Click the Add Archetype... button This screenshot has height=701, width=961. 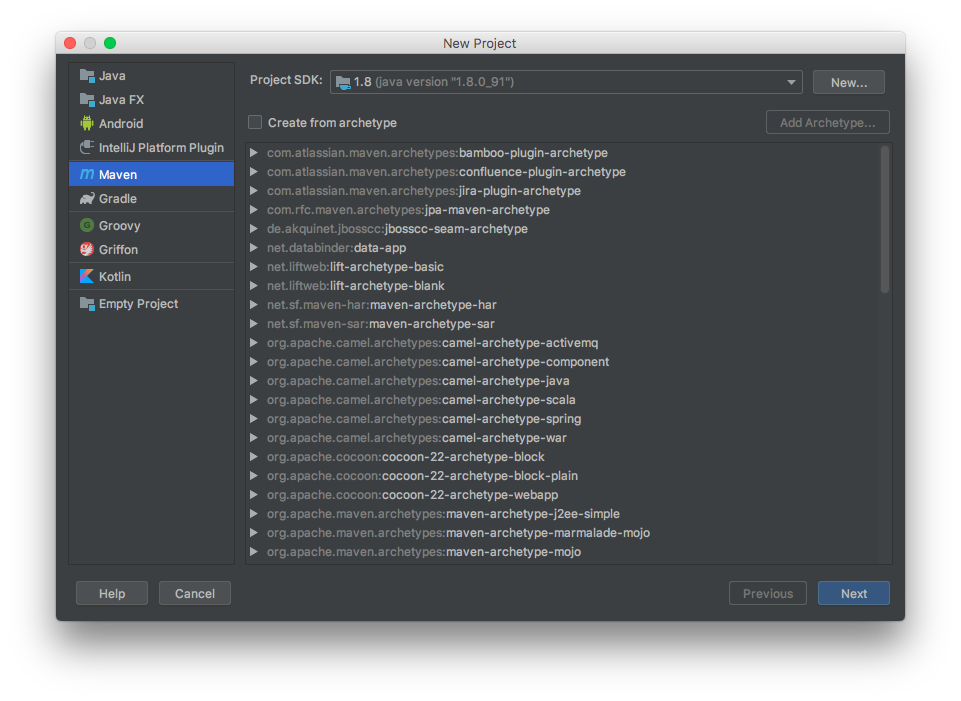click(x=827, y=123)
